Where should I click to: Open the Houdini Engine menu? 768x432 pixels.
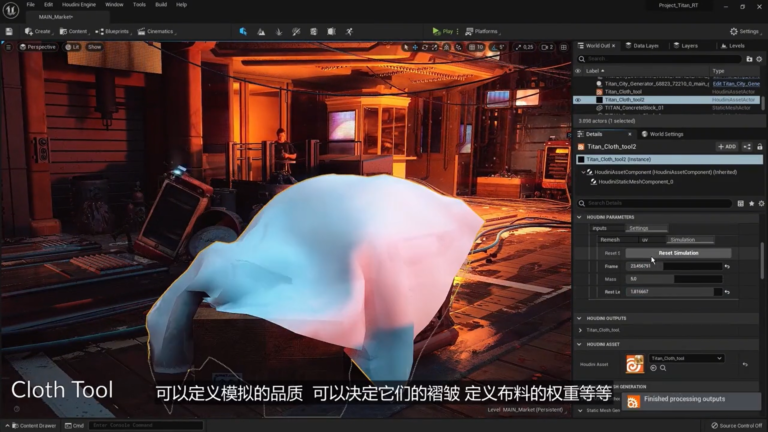click(x=78, y=4)
